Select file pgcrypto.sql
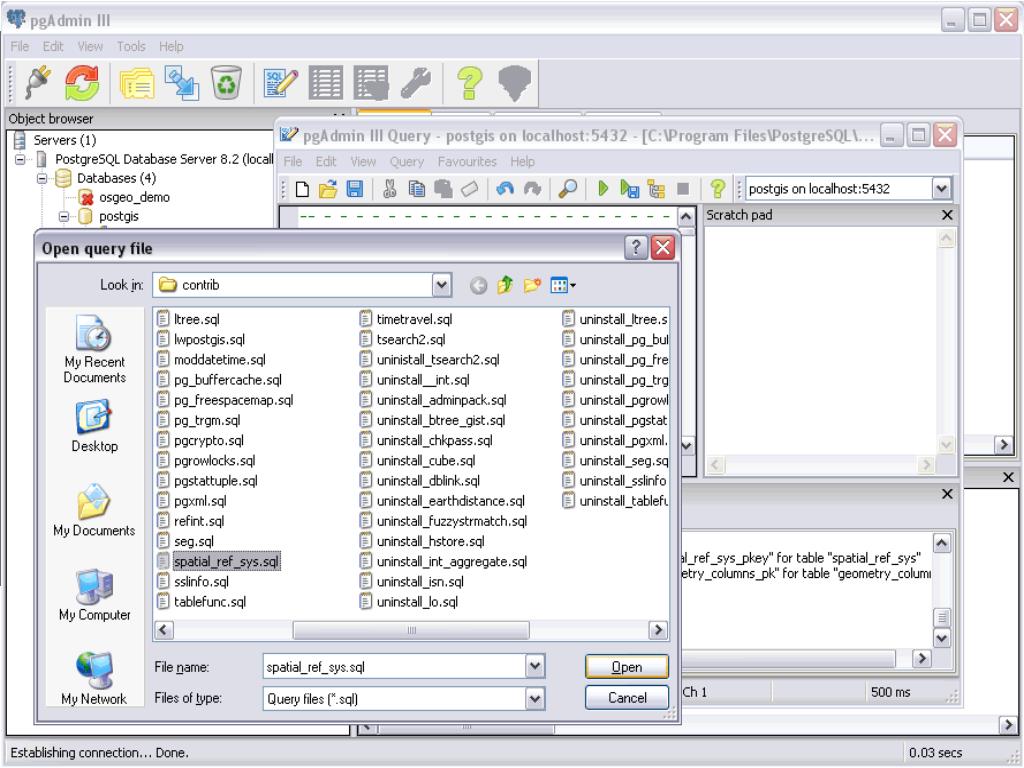The width and height of the screenshot is (1024, 768). [201, 440]
